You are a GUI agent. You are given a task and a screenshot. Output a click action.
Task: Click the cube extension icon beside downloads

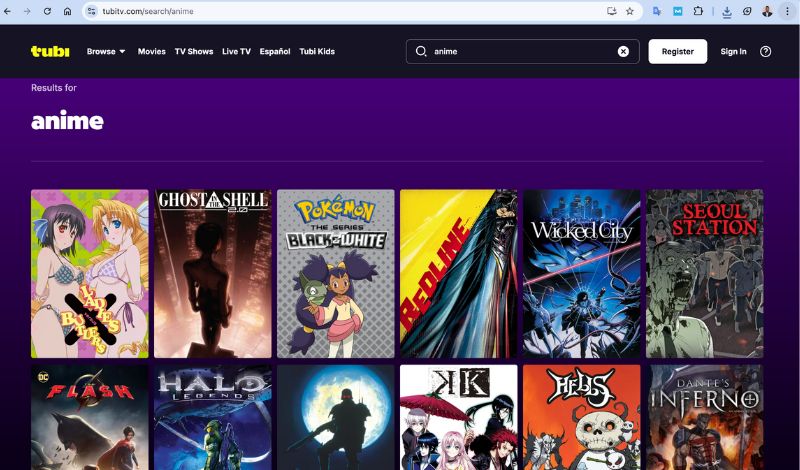(747, 11)
